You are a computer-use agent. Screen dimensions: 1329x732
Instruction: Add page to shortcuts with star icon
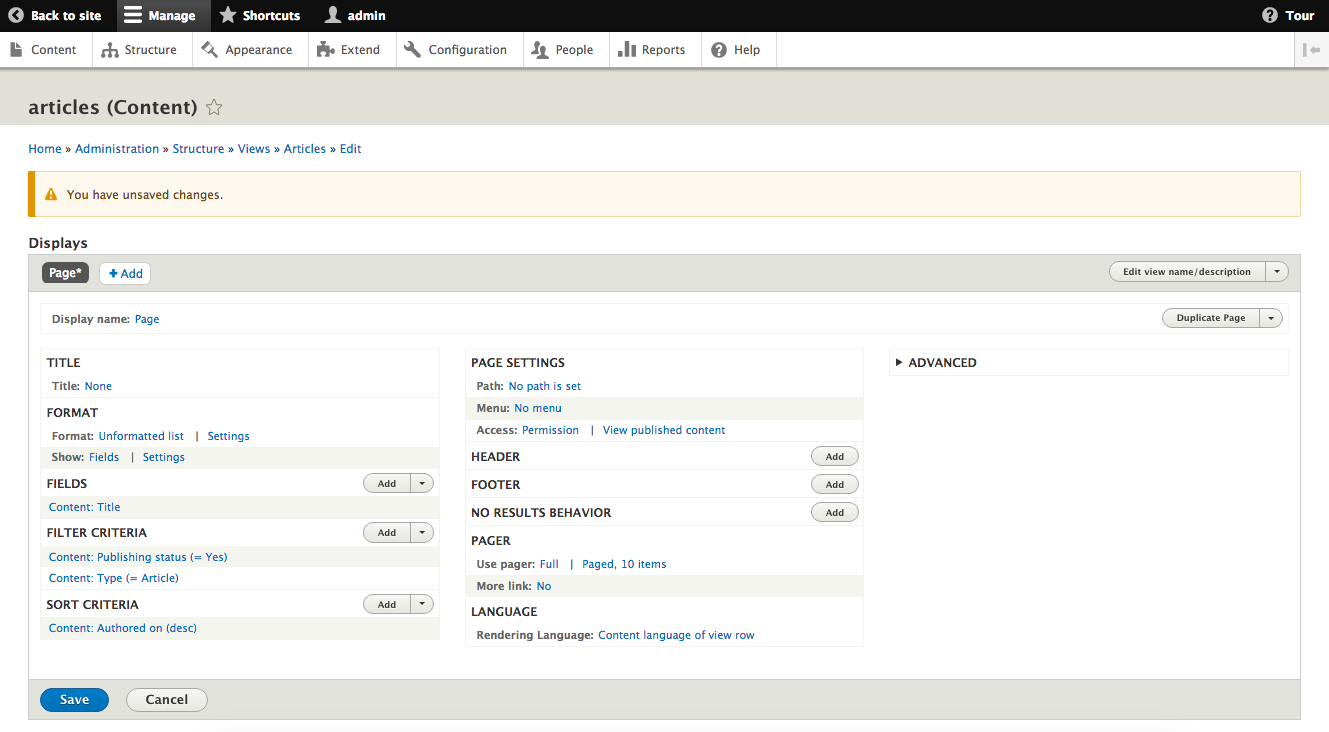(213, 108)
